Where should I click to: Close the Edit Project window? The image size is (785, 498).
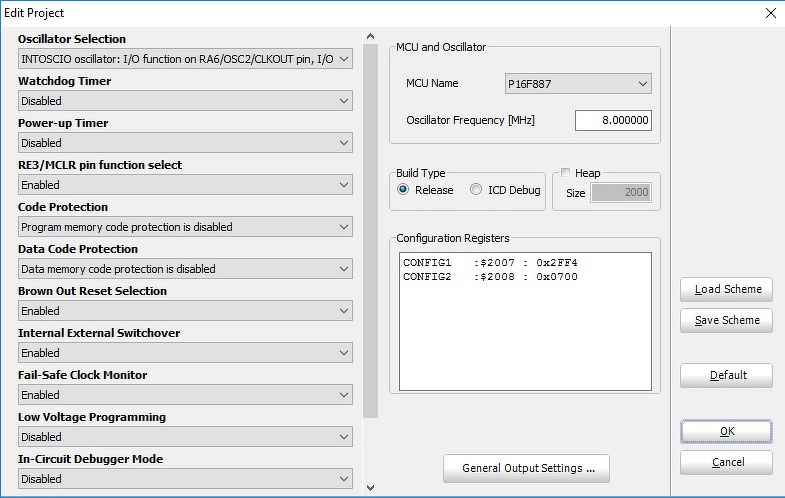(769, 13)
